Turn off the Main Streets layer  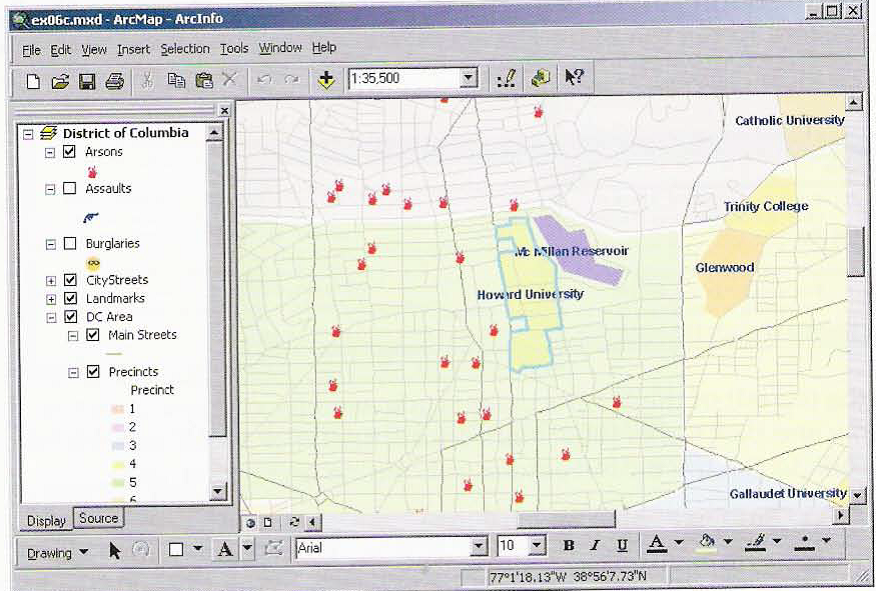(93, 335)
